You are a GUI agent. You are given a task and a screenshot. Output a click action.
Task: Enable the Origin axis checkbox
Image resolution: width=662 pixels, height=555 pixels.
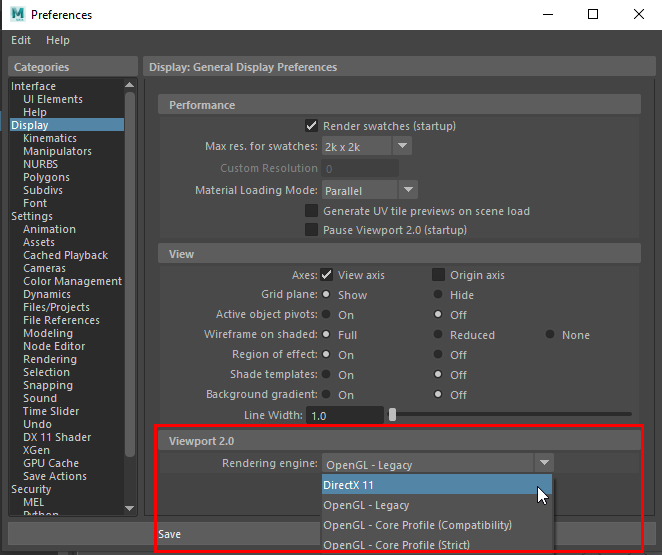pyautogui.click(x=438, y=275)
